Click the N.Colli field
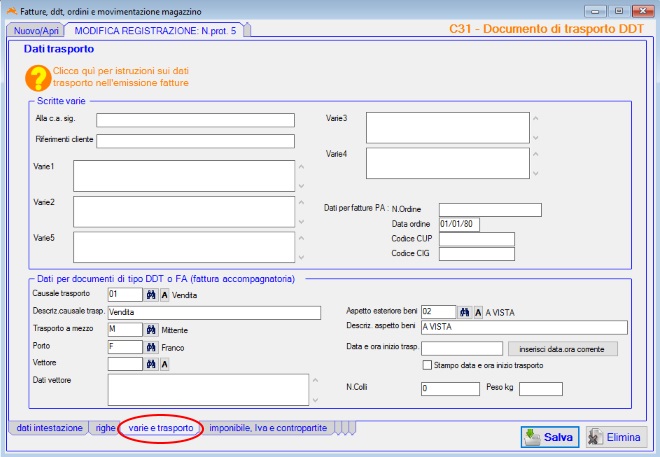Image resolution: width=660 pixels, height=457 pixels. (450, 389)
